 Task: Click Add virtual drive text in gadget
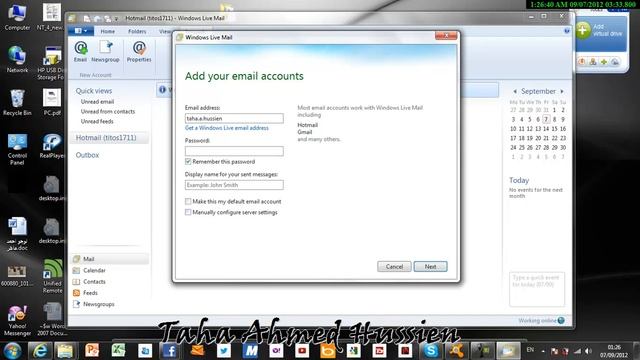pos(607,30)
